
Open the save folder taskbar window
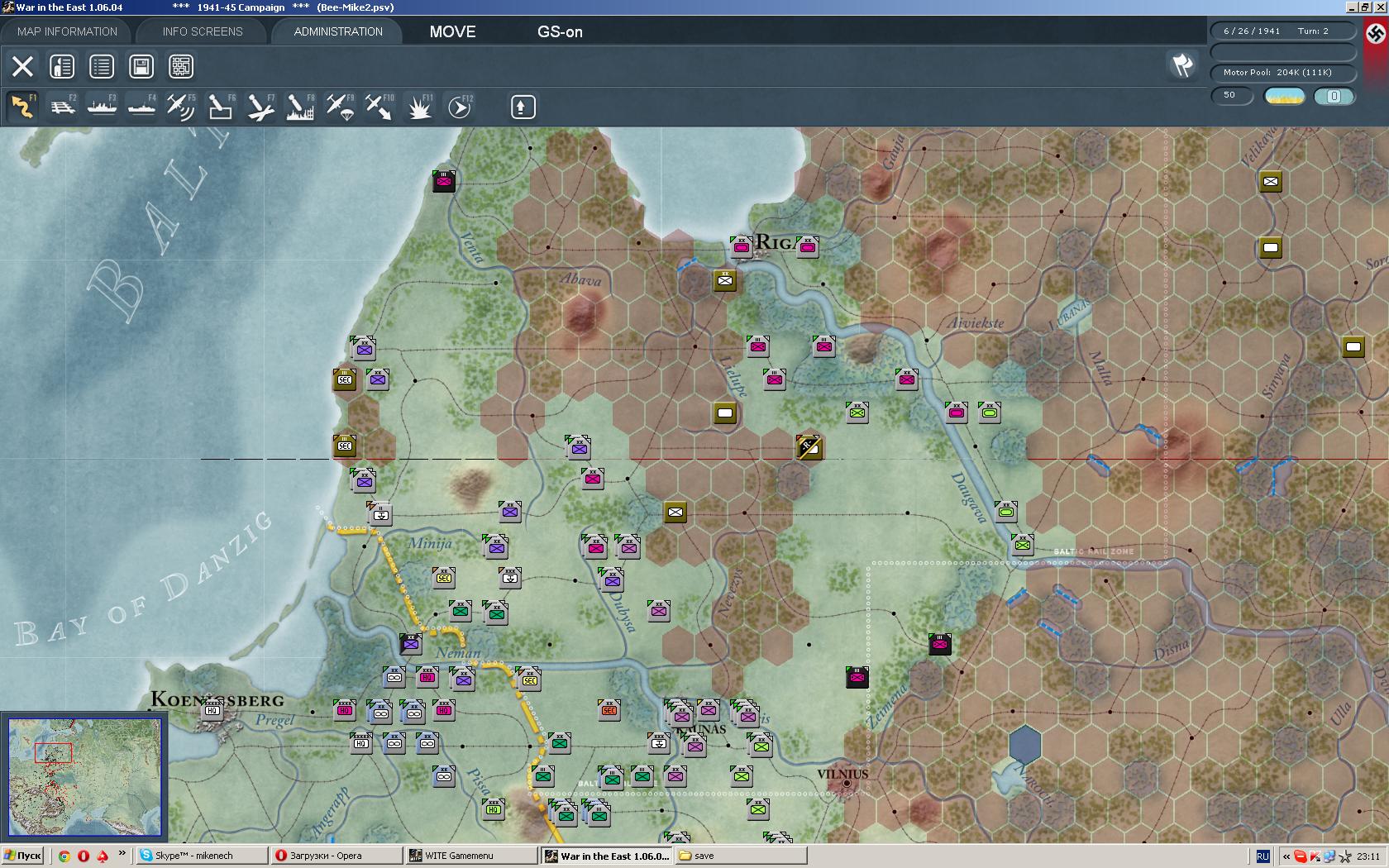(741, 856)
